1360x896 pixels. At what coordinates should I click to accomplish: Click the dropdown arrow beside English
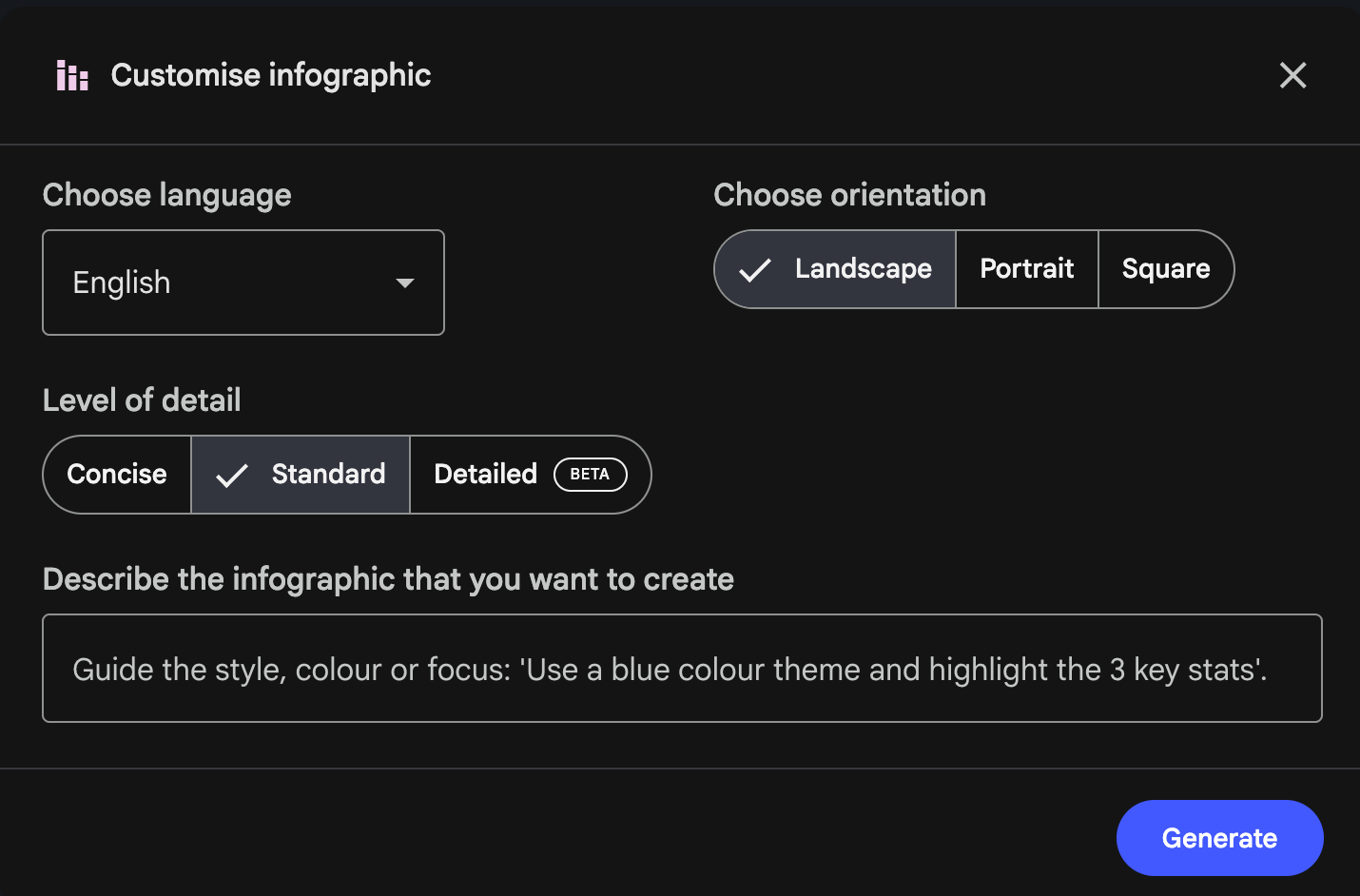(405, 282)
